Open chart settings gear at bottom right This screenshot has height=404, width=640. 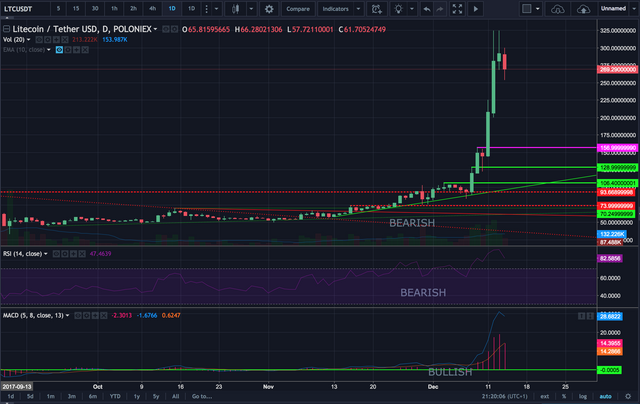click(628, 396)
